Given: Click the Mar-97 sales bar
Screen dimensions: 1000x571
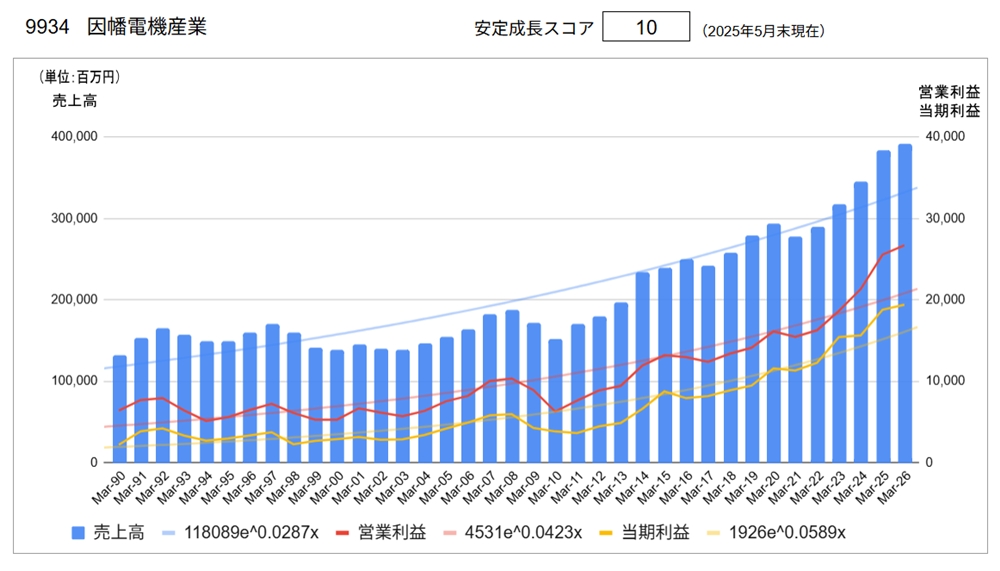Looking at the screenshot, I should click(272, 393).
